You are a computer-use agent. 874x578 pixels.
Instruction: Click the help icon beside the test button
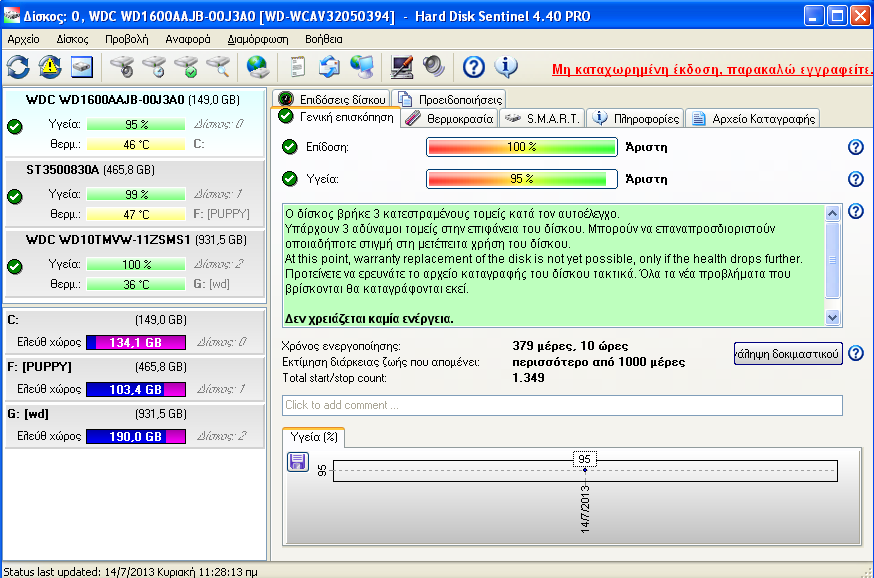[x=856, y=353]
